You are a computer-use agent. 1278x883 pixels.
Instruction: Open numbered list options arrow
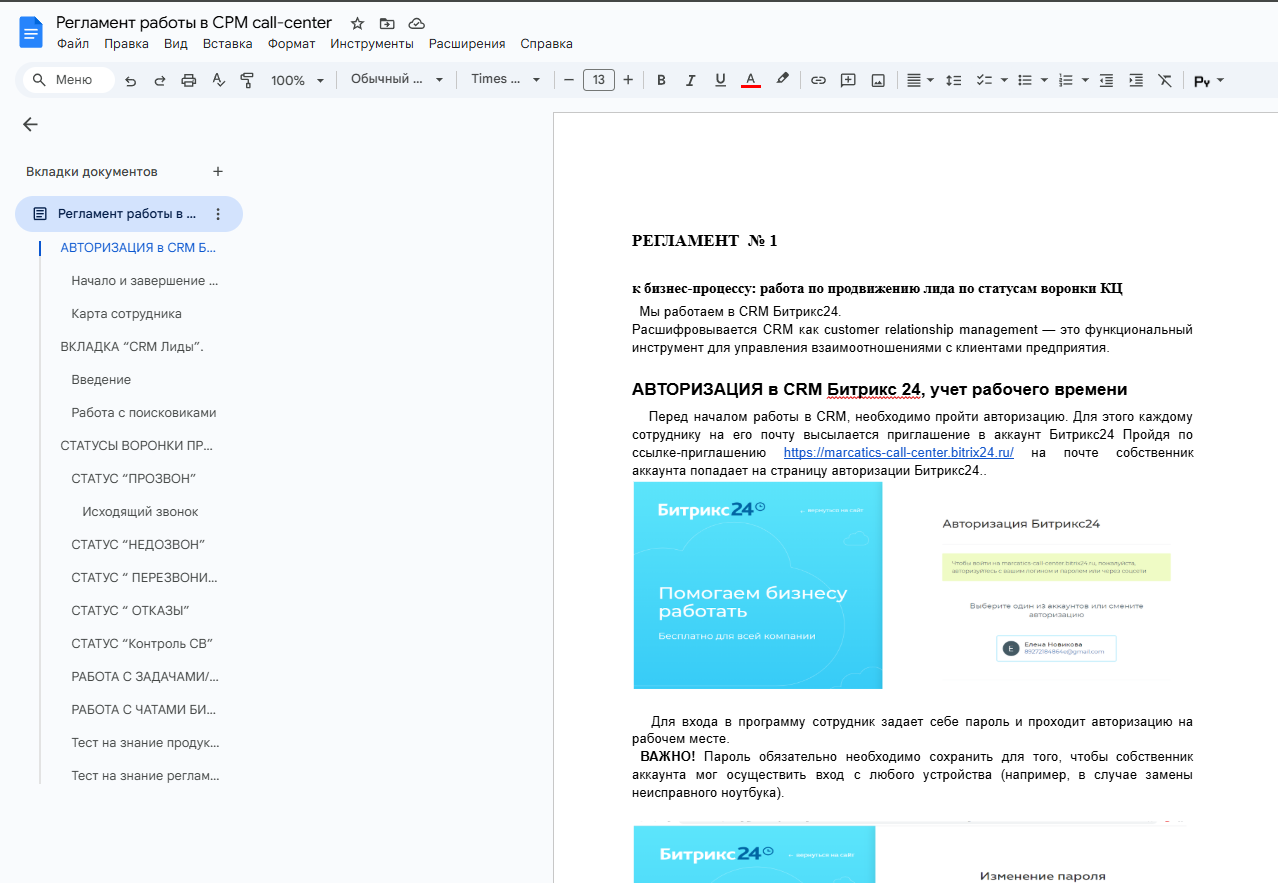pos(1085,80)
